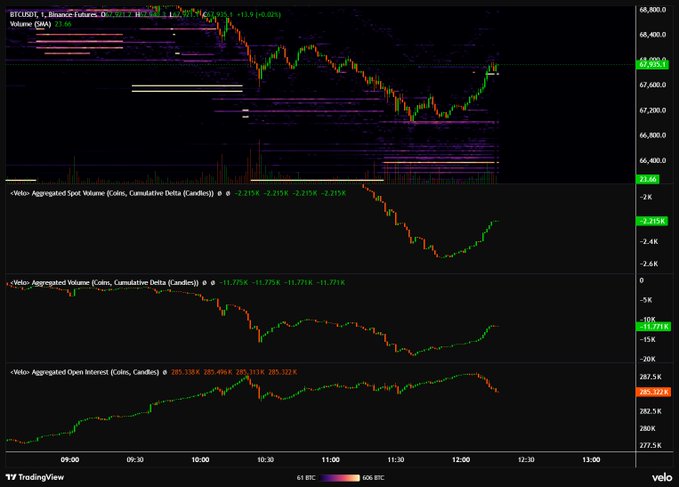Click the -2.6K spot delta axis label
The width and height of the screenshot is (679, 487).
click(649, 264)
